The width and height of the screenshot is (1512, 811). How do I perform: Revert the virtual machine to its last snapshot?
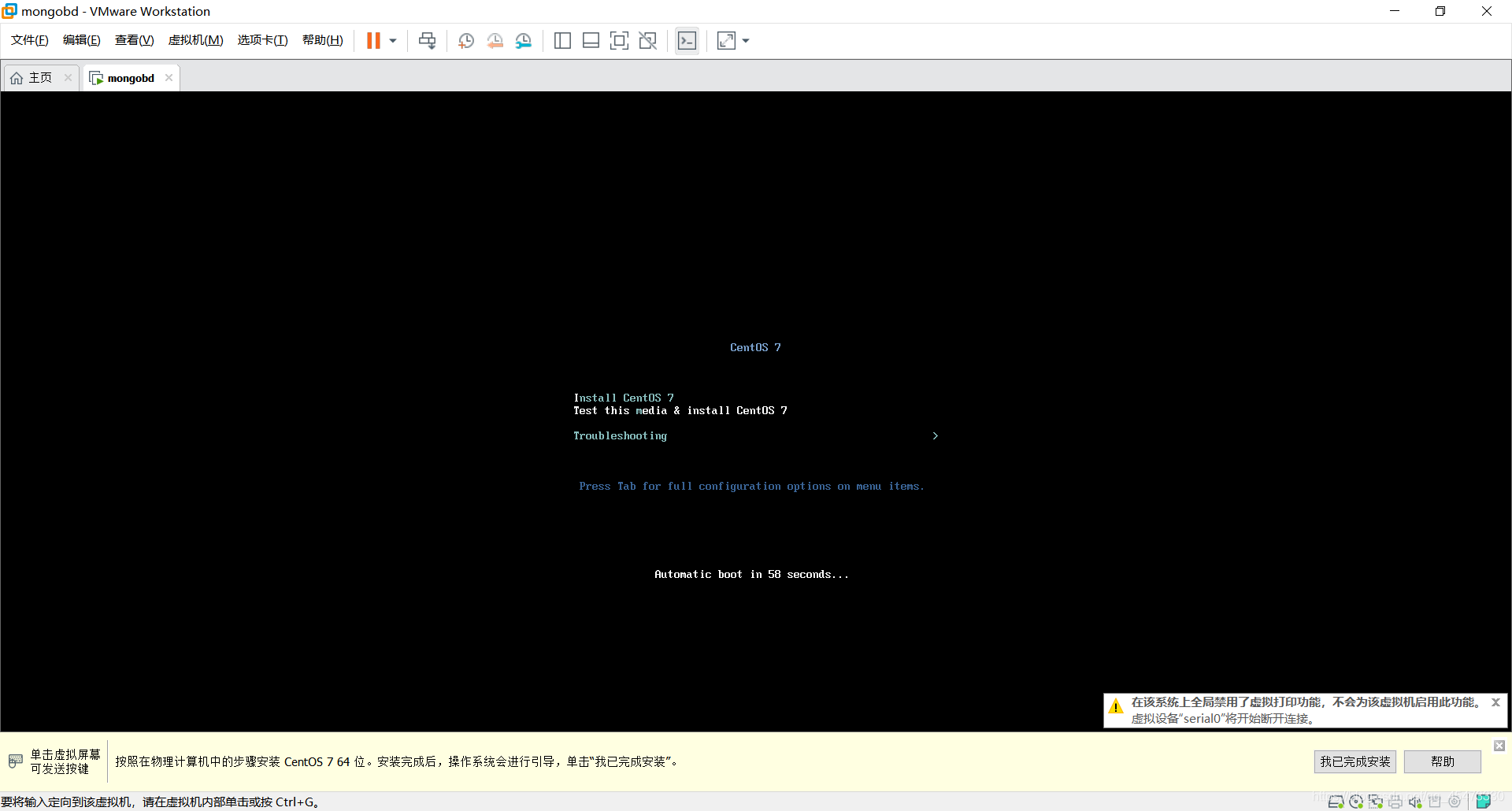[495, 40]
